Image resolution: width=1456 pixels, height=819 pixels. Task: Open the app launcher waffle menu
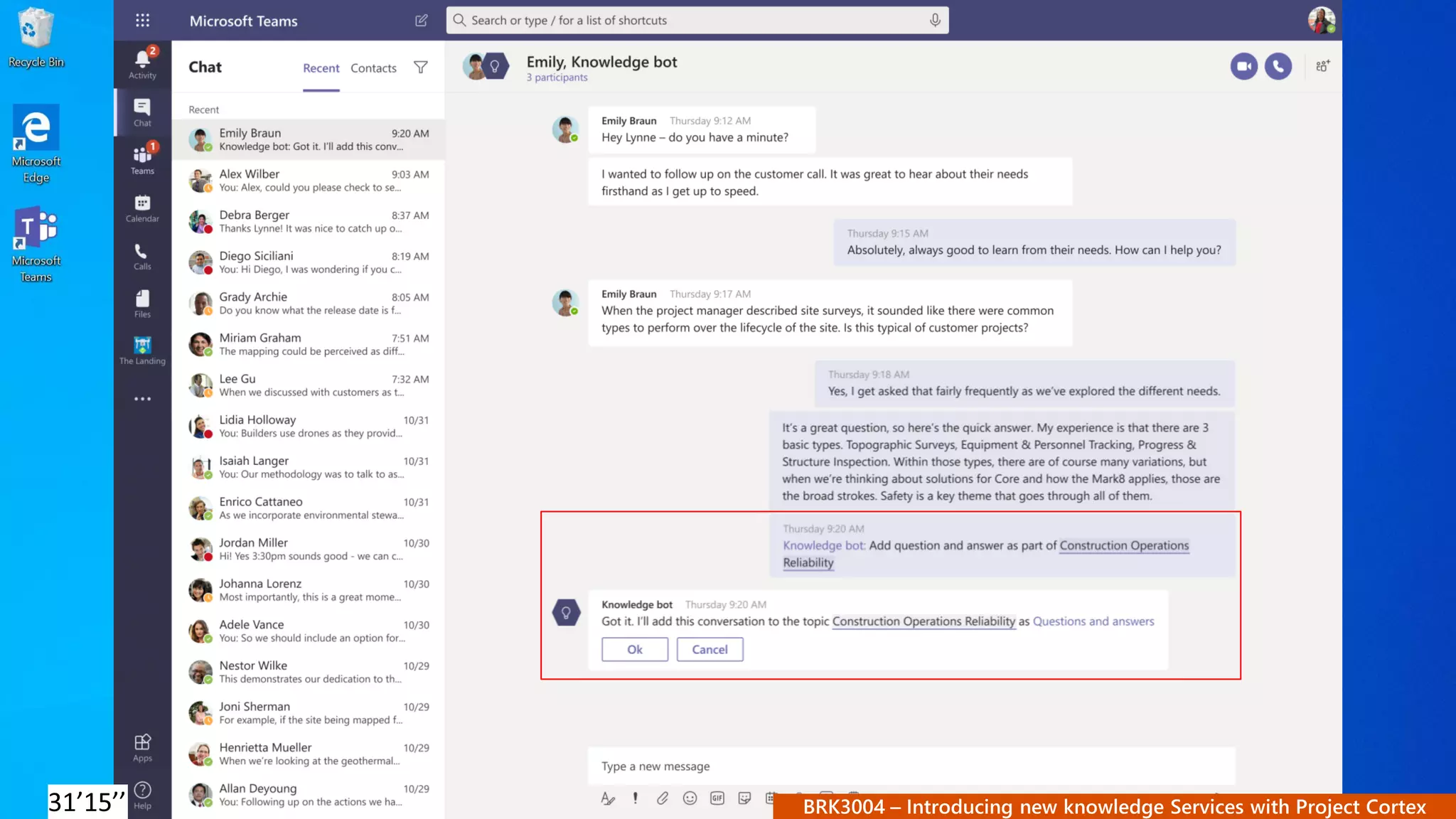(142, 21)
